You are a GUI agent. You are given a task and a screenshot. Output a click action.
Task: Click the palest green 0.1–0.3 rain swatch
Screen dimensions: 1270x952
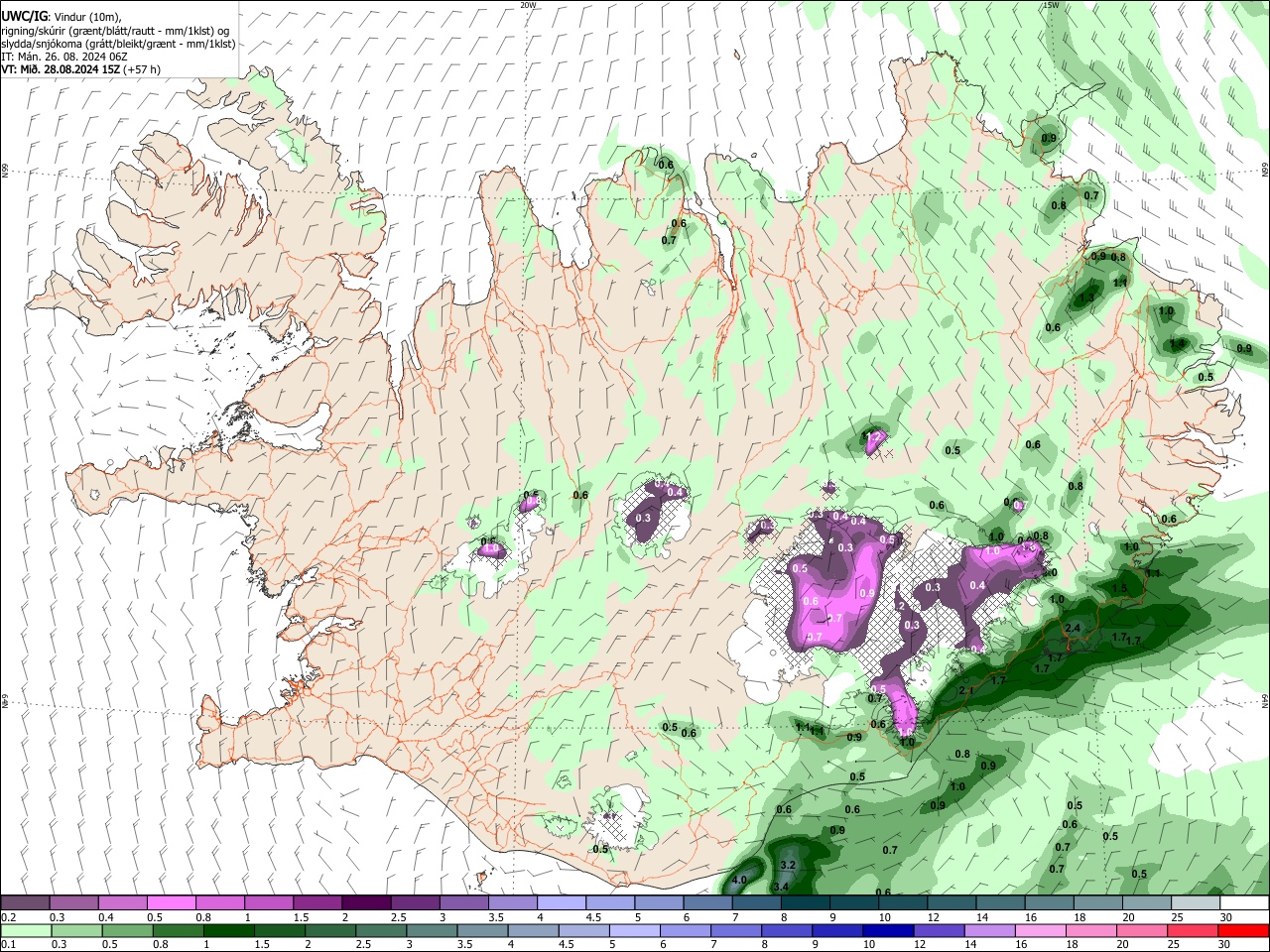pos(25,930)
